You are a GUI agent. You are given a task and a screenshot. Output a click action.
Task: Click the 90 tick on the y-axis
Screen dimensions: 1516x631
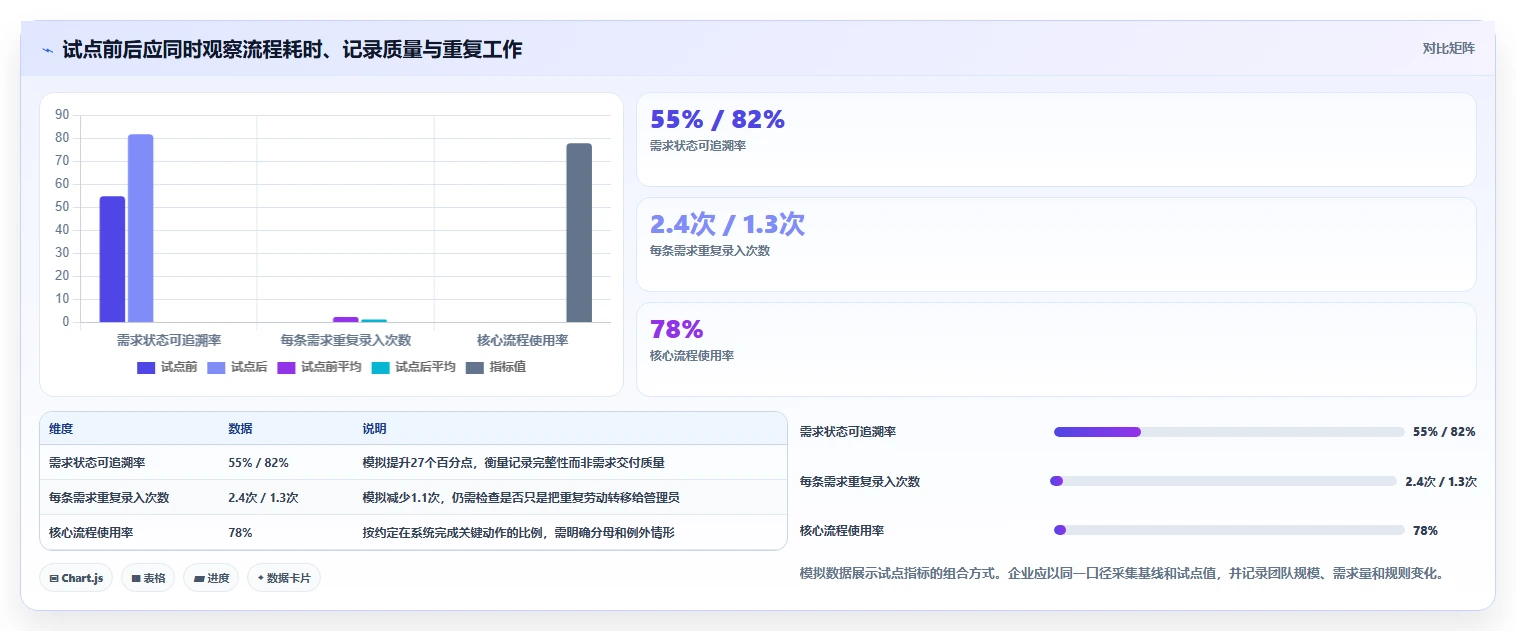point(62,115)
